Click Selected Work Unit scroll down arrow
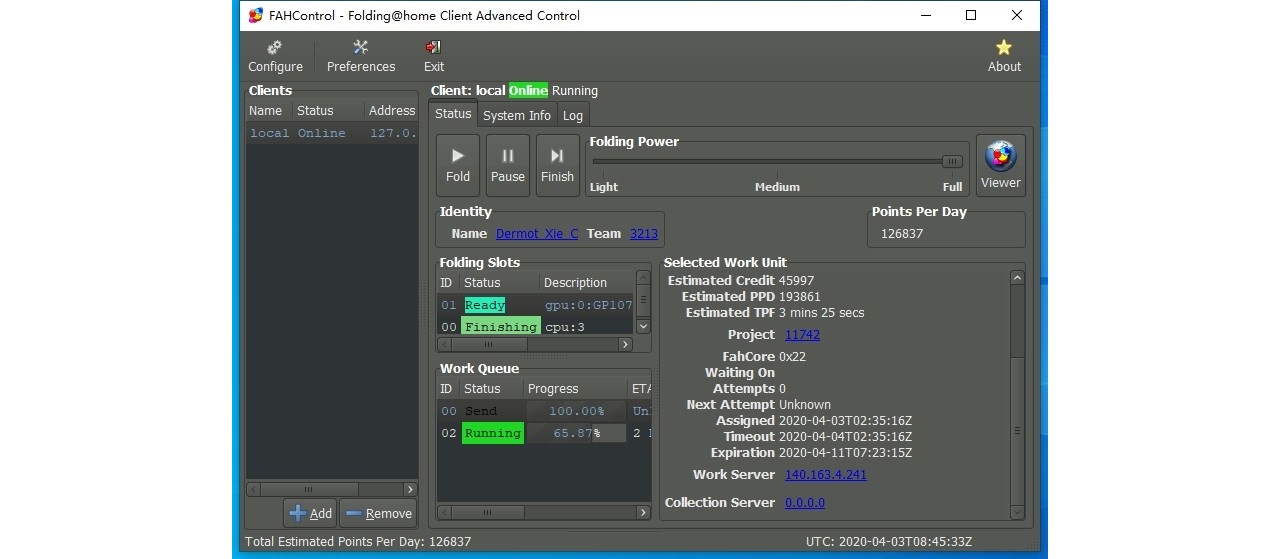Image resolution: width=1280 pixels, height=559 pixels. (1017, 512)
